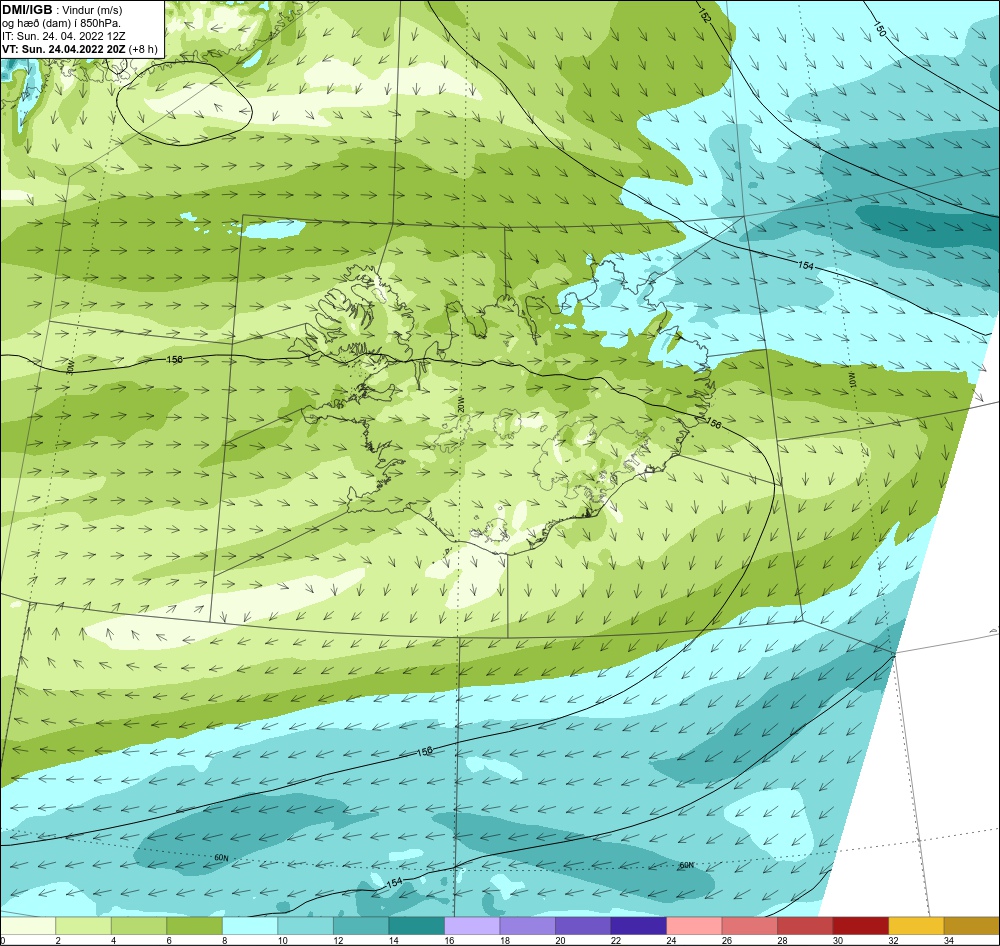
Task: Choose the 30–32 m/s dark red legend swatch
Action: [x=860, y=926]
